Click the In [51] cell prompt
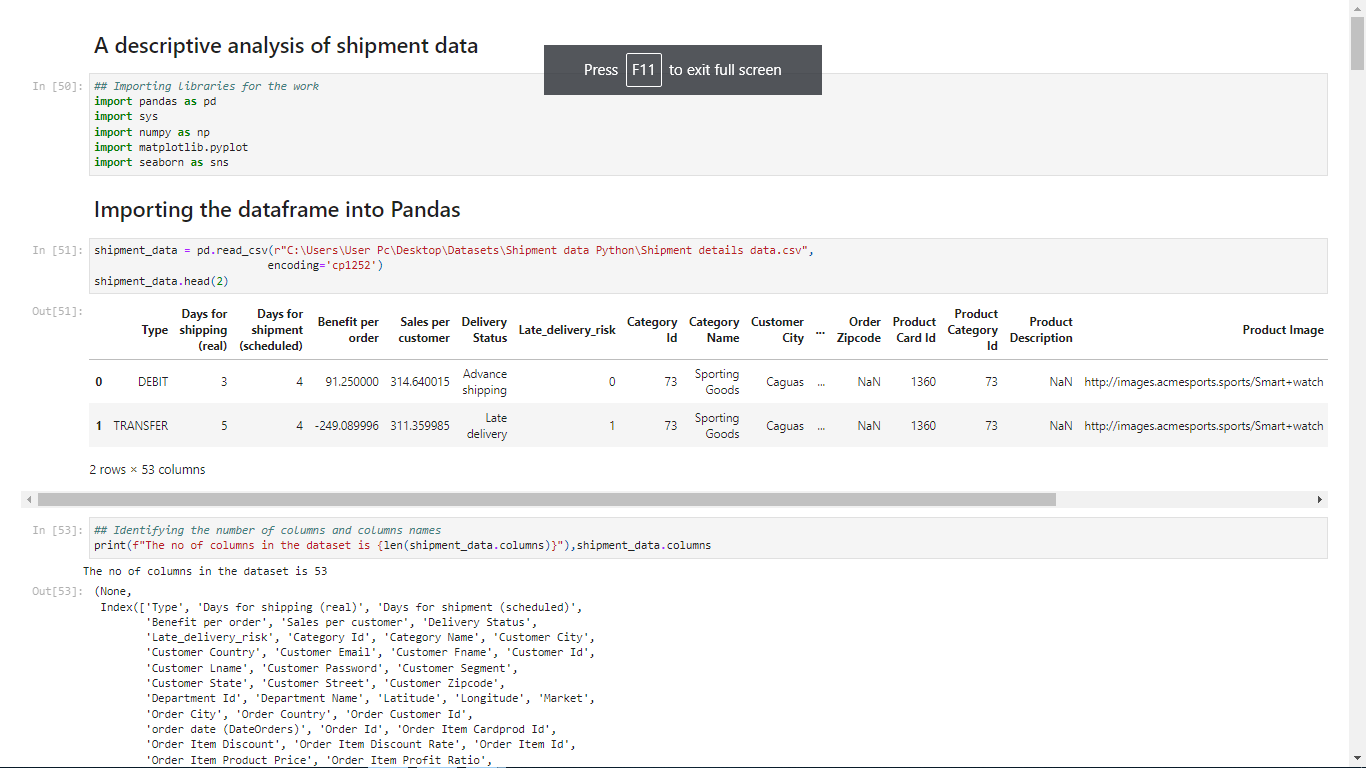This screenshot has width=1366, height=768. pyautogui.click(x=57, y=251)
